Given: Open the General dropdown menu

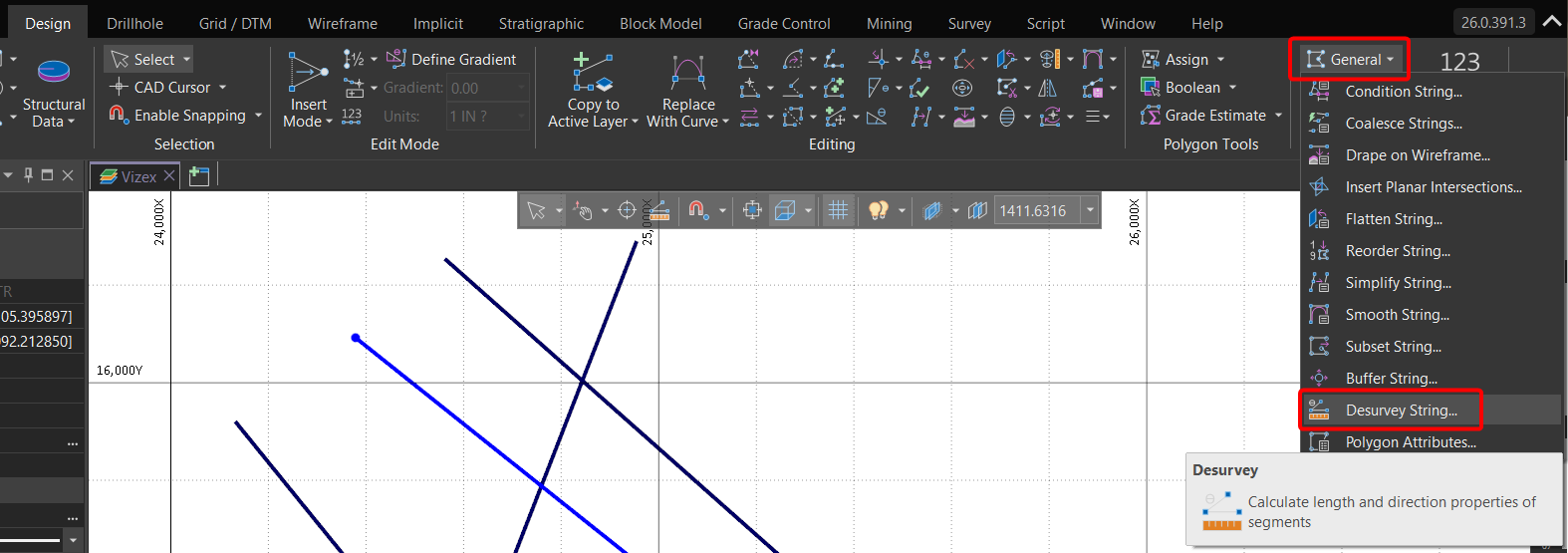Looking at the screenshot, I should pos(1353,60).
